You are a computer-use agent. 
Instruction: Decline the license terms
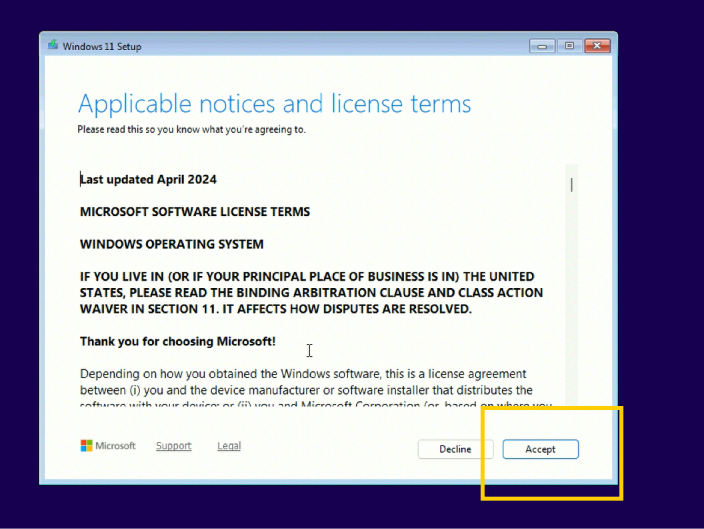point(455,449)
